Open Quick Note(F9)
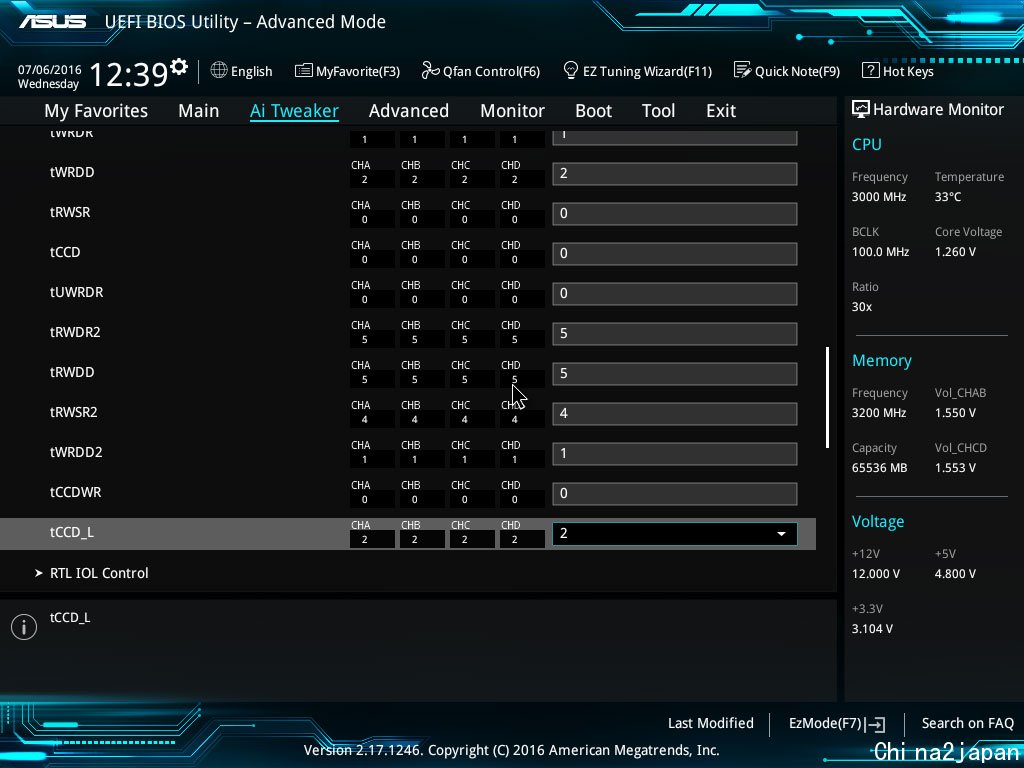Viewport: 1024px width, 768px height. coord(797,71)
